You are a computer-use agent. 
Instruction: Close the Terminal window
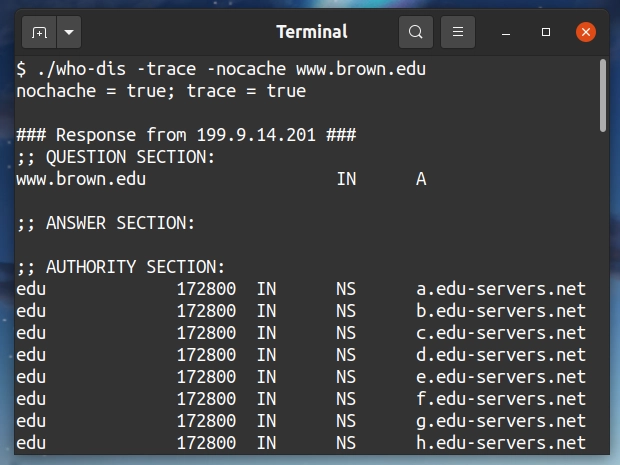586,32
